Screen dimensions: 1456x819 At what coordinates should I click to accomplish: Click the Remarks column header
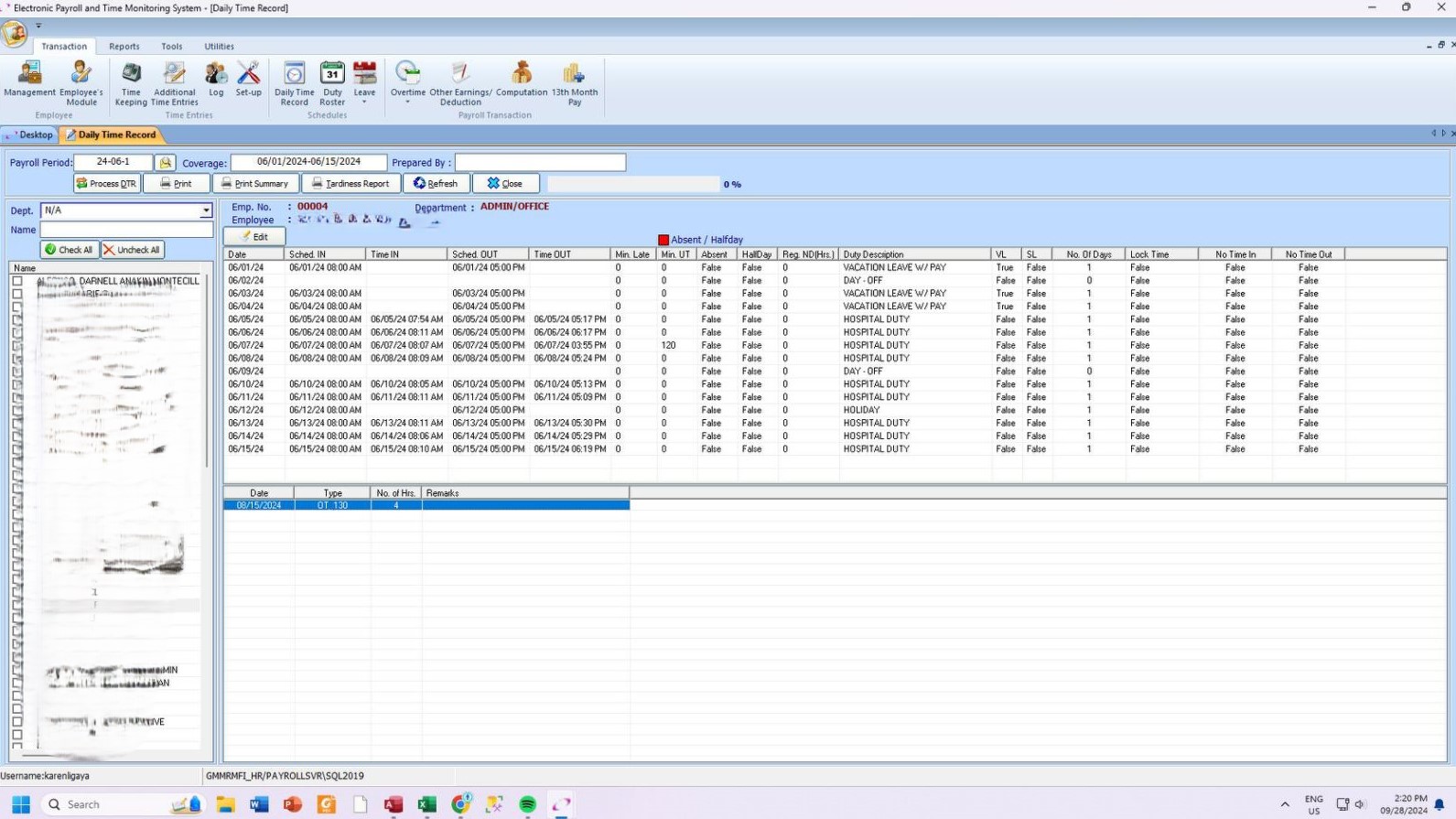click(525, 493)
